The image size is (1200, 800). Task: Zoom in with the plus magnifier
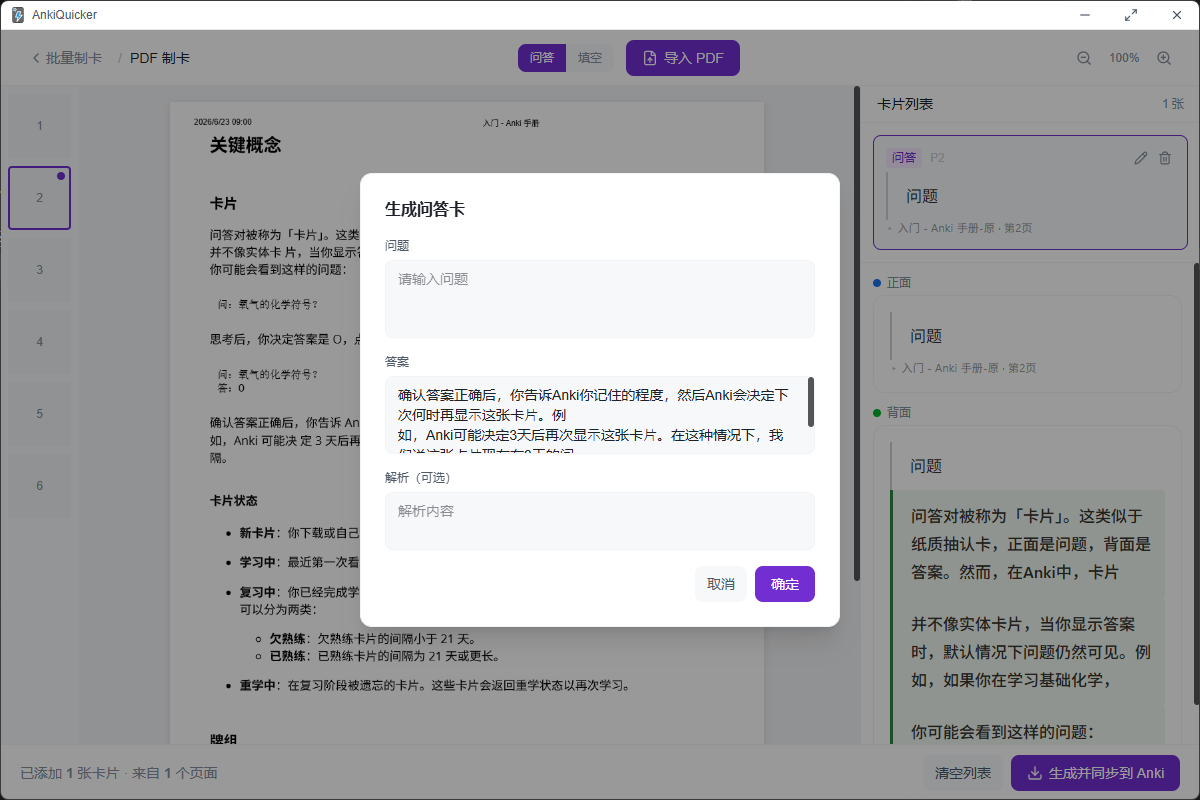[x=1164, y=58]
